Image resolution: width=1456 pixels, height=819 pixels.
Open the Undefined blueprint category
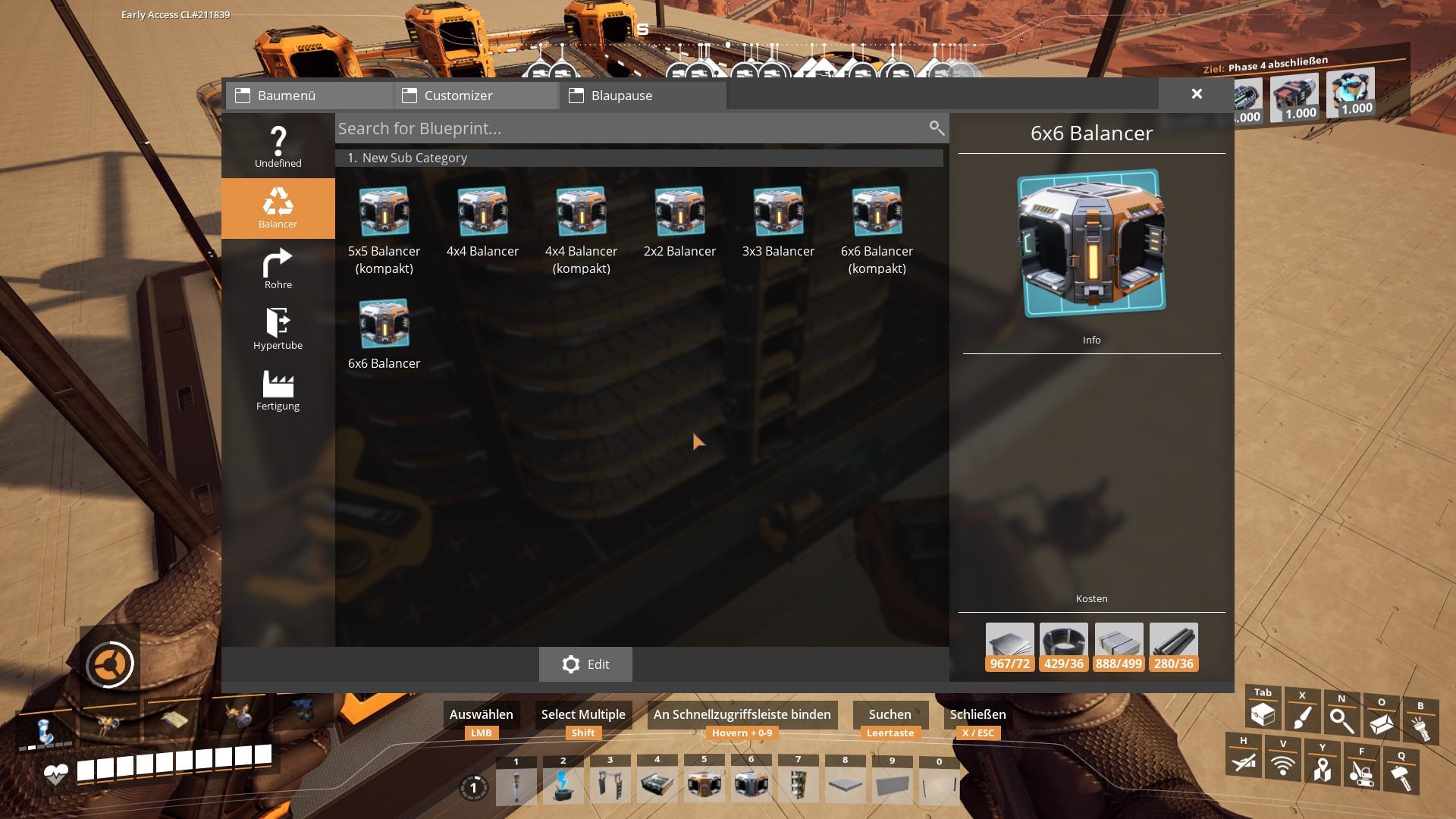(x=278, y=147)
